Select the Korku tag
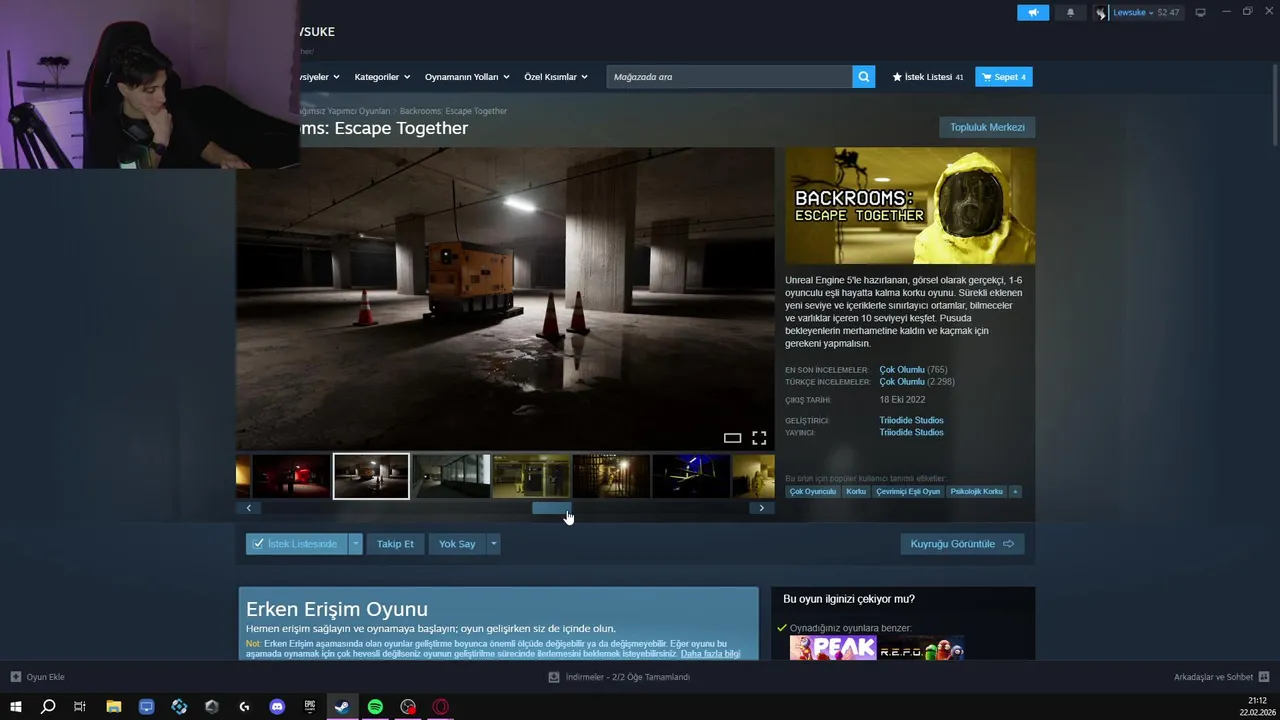The image size is (1280, 720). (856, 491)
